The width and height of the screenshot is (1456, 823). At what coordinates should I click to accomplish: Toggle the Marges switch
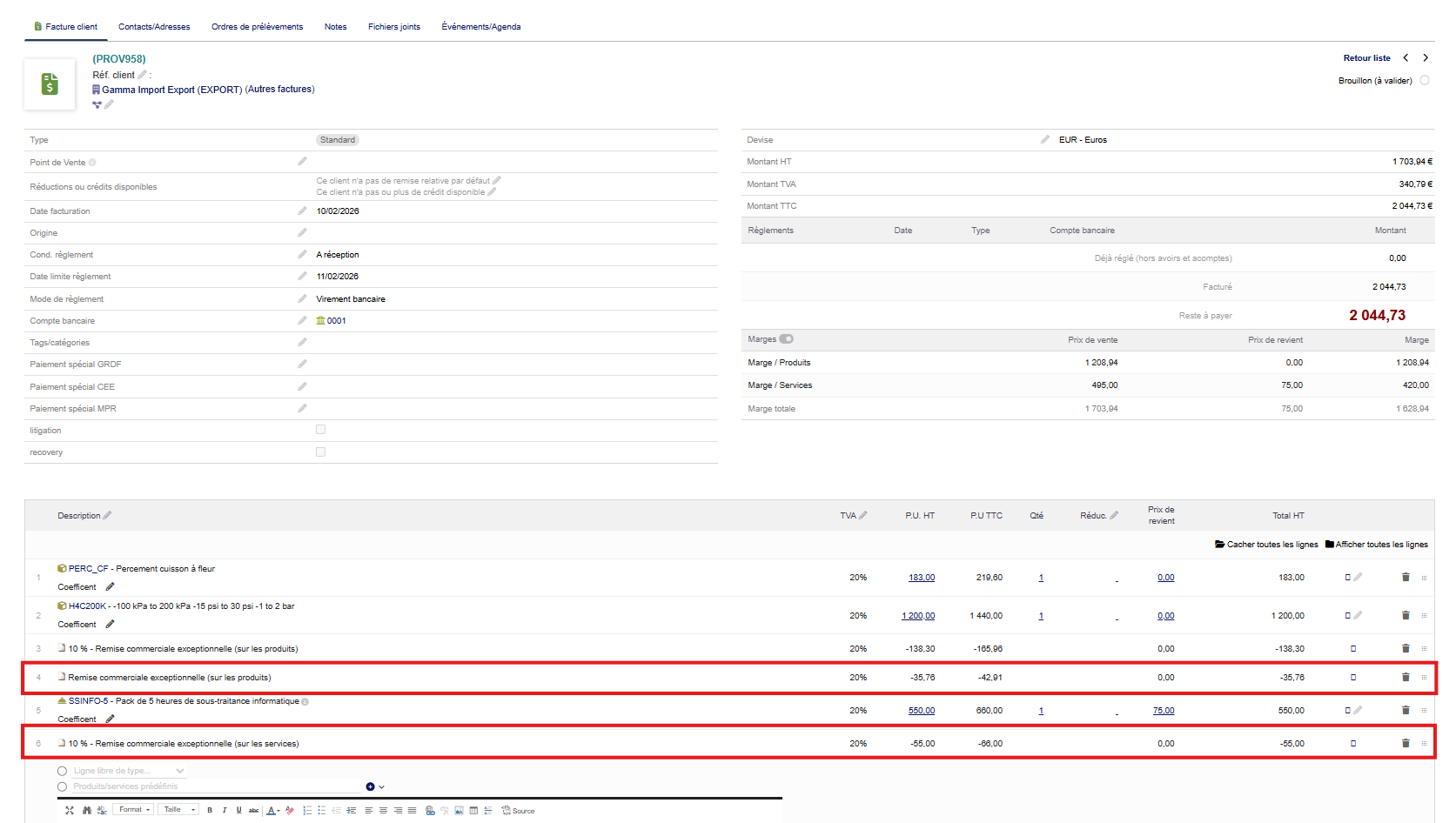coord(786,339)
